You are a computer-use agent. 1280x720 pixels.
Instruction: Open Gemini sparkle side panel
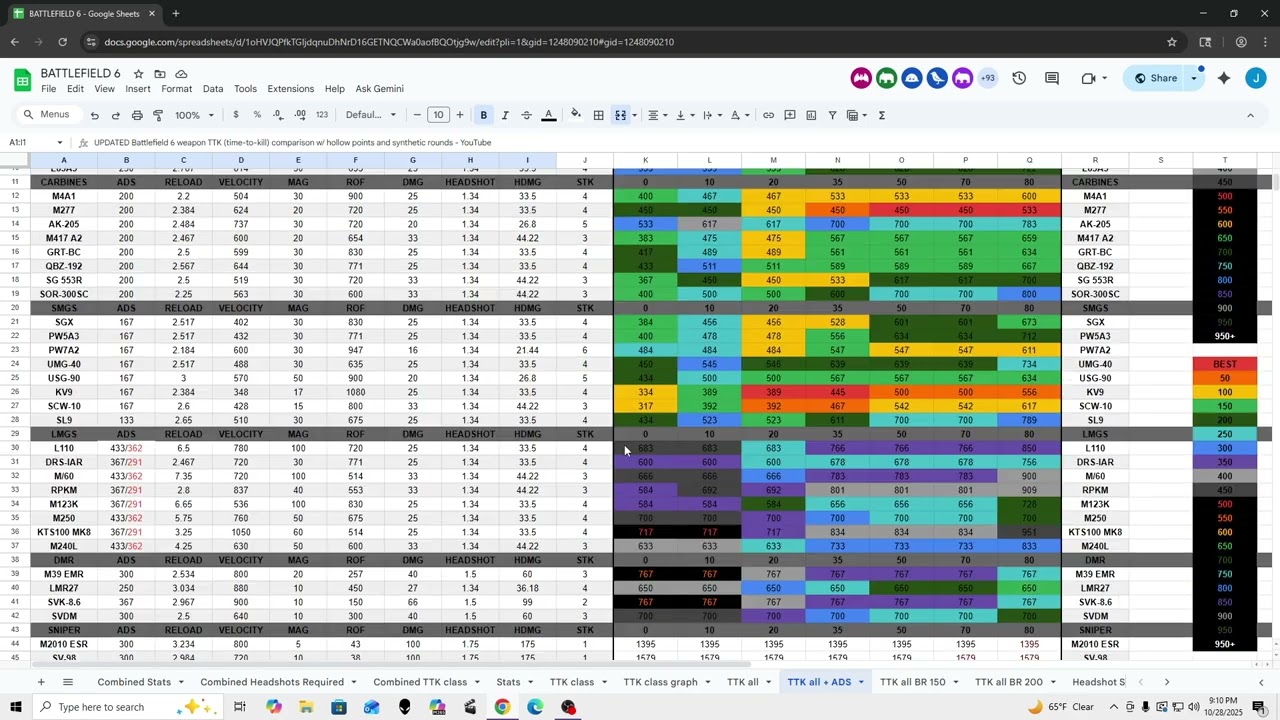(x=1224, y=78)
